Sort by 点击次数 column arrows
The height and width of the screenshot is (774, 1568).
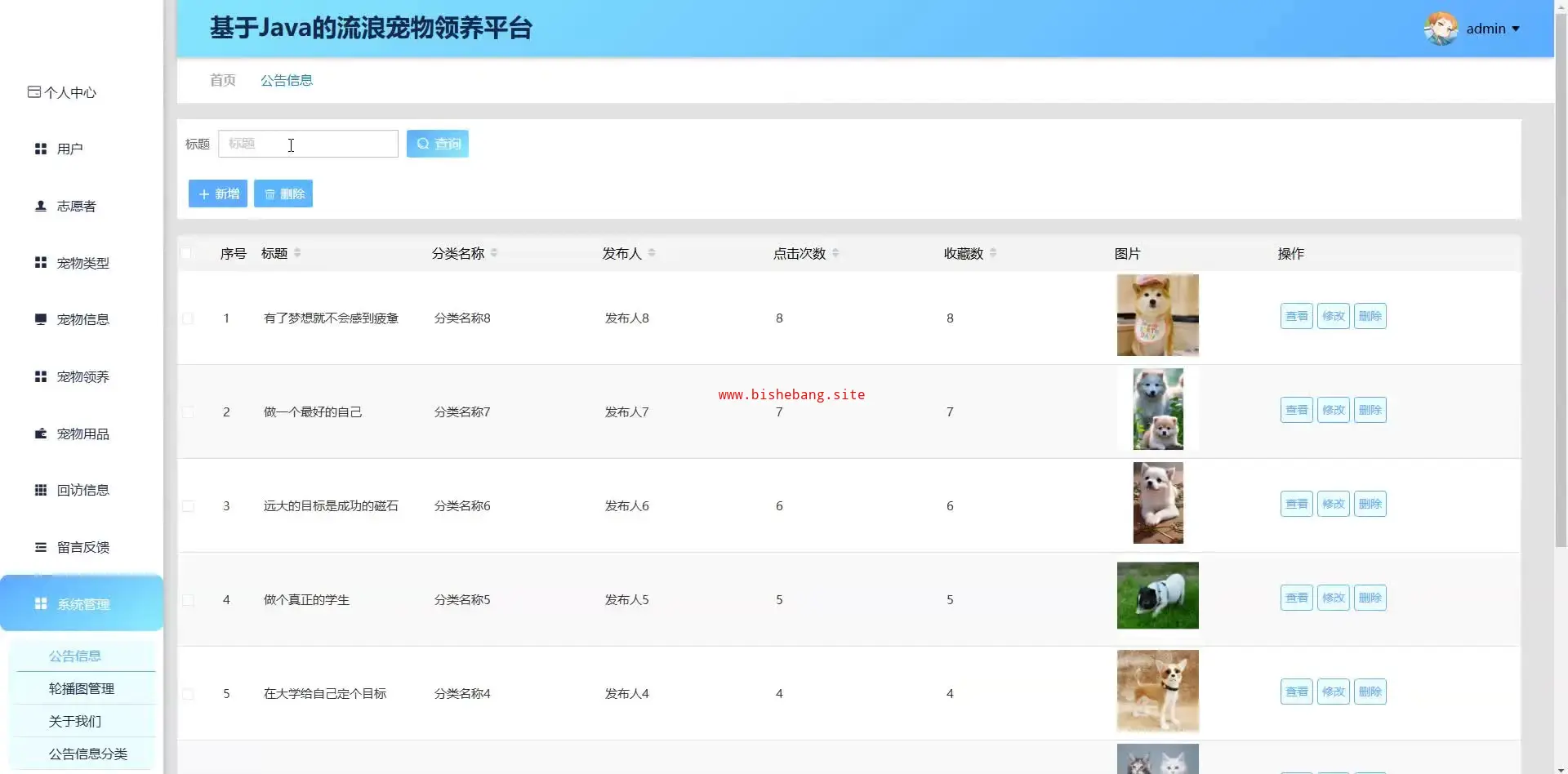point(835,253)
